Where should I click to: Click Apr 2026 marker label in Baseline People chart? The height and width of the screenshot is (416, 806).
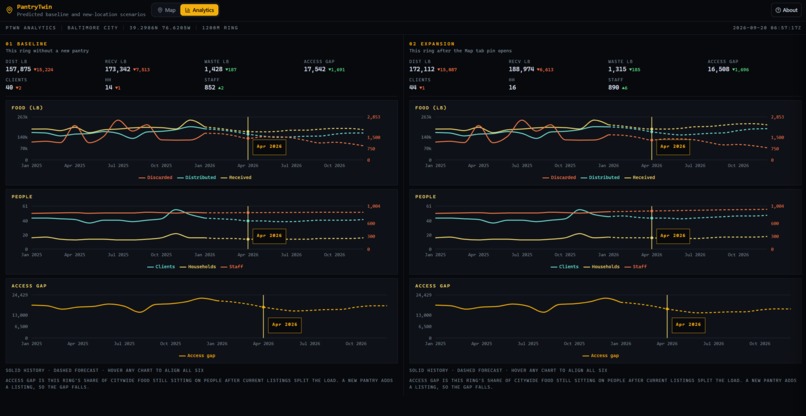[x=269, y=236]
